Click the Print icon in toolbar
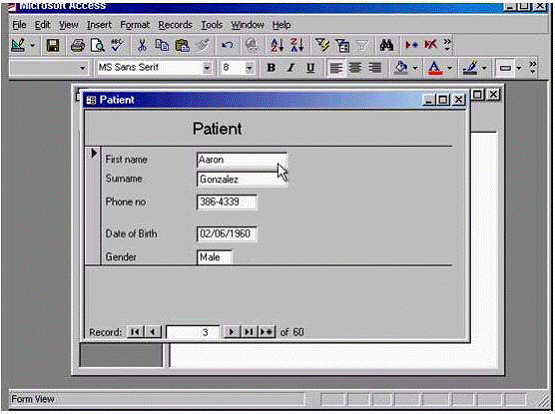 coord(78,46)
